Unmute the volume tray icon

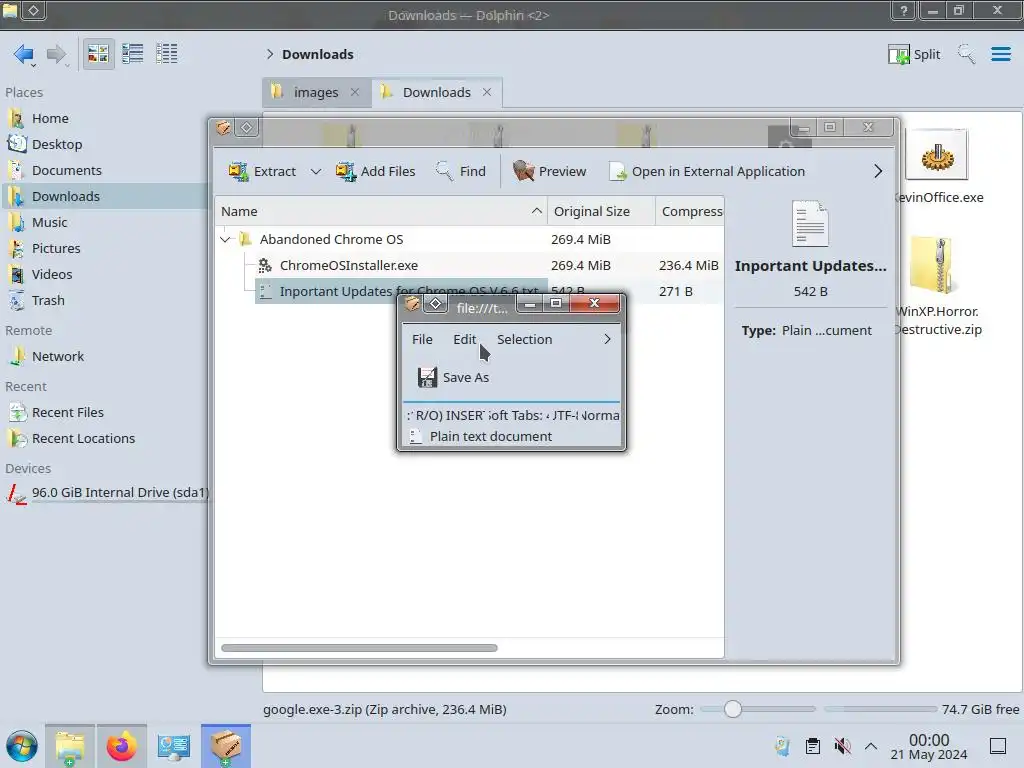842,746
